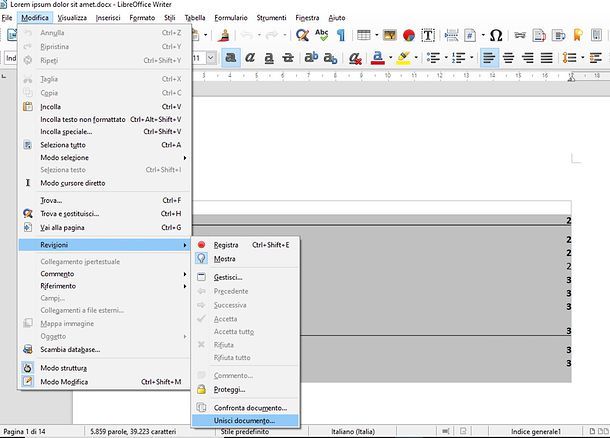The image size is (610, 438).
Task: Open bullet list style dropdown arrow
Action: pyautogui.click(x=446, y=58)
